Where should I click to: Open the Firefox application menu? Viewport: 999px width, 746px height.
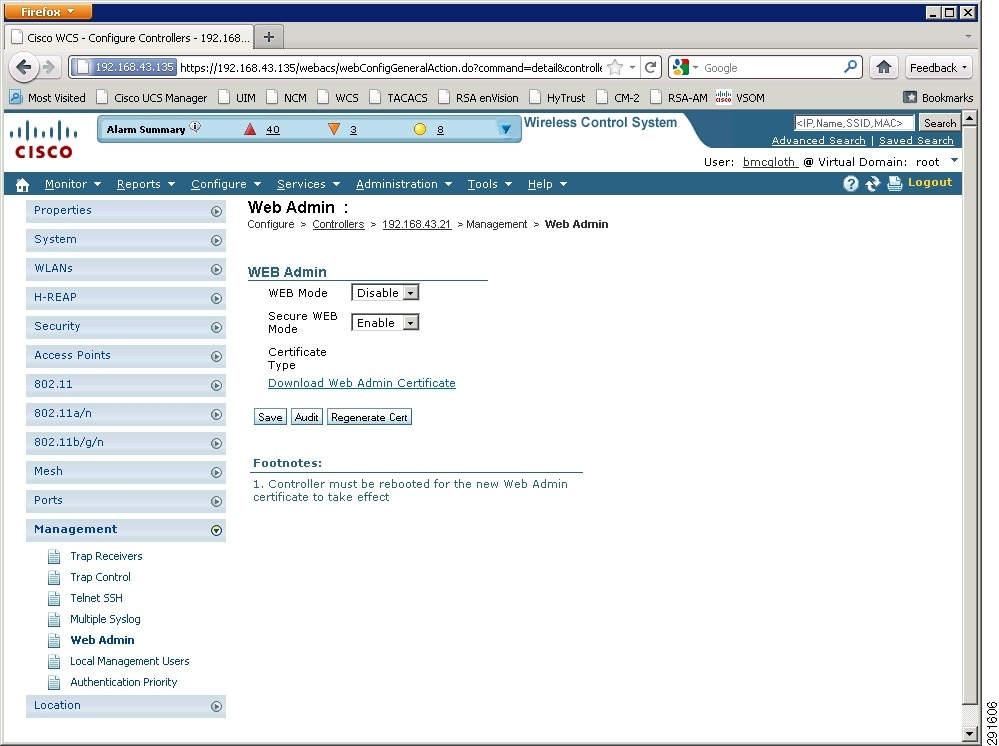(x=48, y=11)
